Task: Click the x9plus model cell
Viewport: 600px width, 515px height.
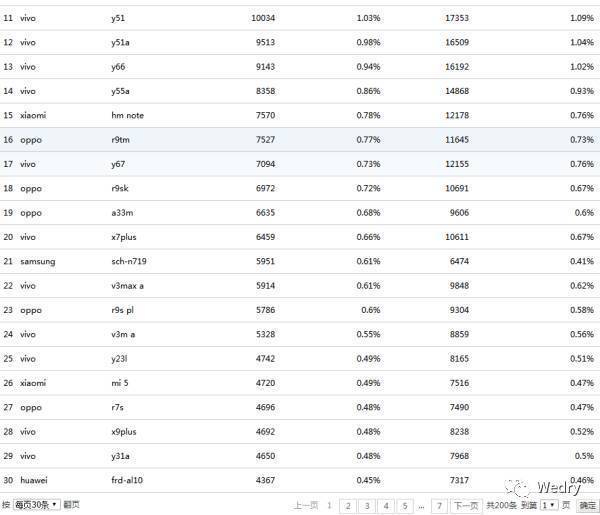Action: point(124,432)
